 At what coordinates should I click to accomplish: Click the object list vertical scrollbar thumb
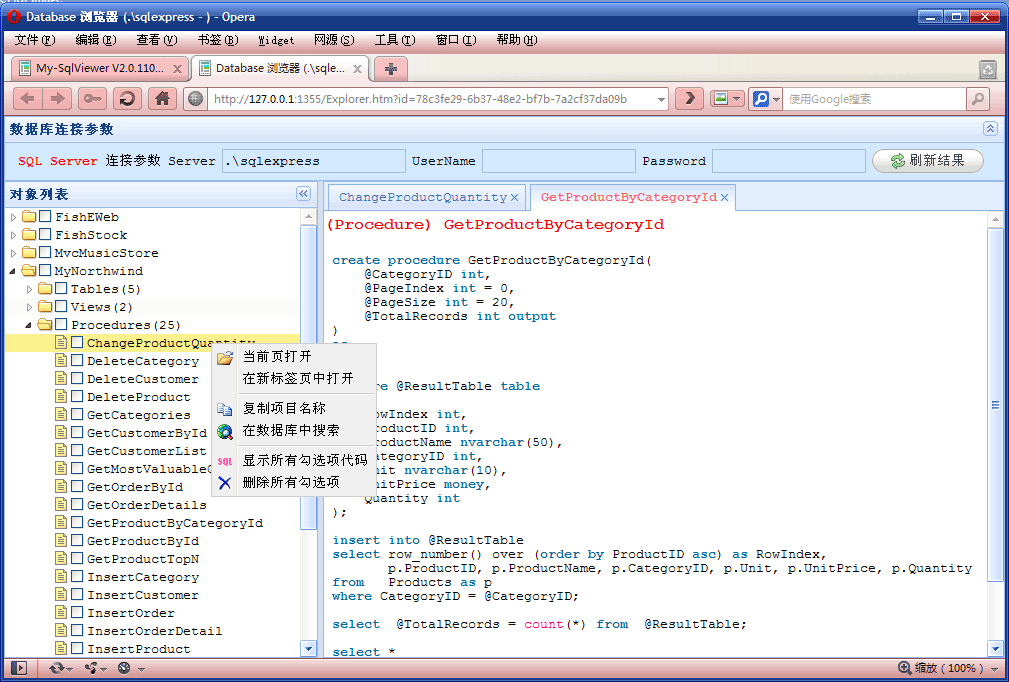click(308, 377)
